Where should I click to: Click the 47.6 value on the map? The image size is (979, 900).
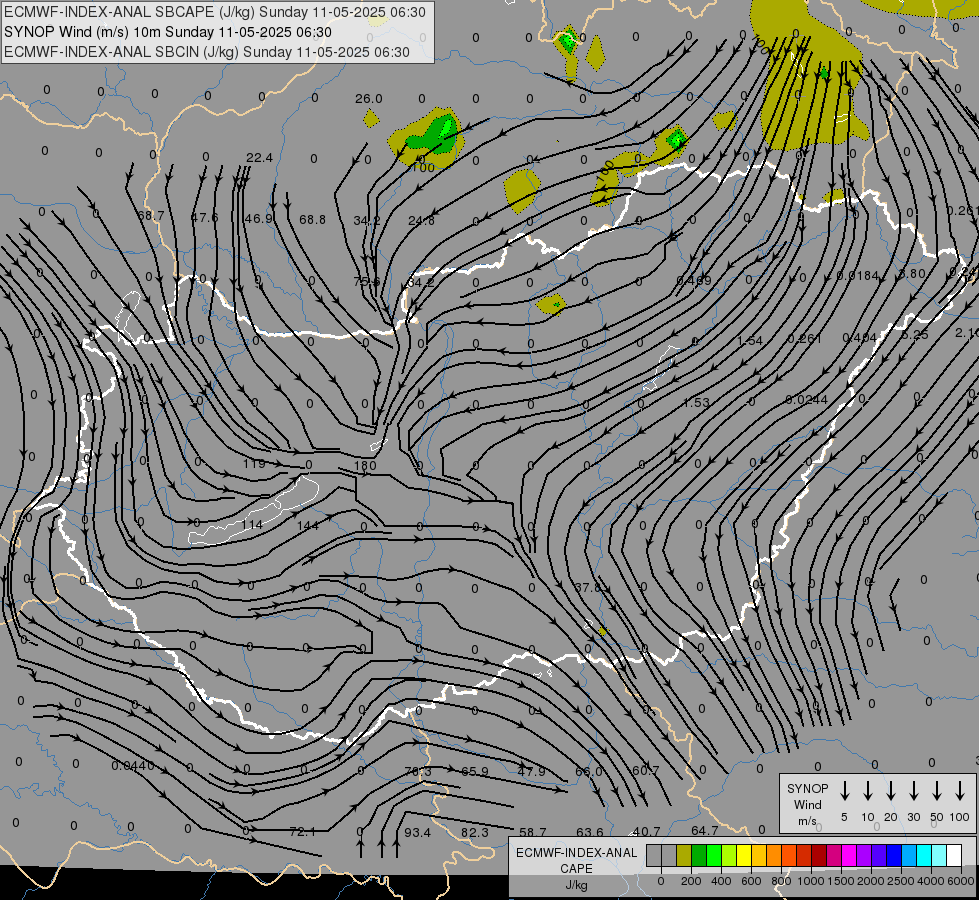tap(205, 217)
